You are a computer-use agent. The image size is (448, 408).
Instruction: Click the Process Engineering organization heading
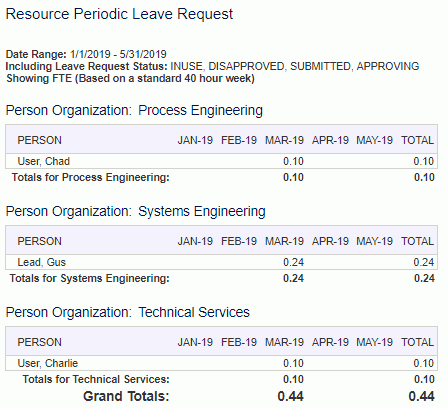pyautogui.click(x=134, y=111)
